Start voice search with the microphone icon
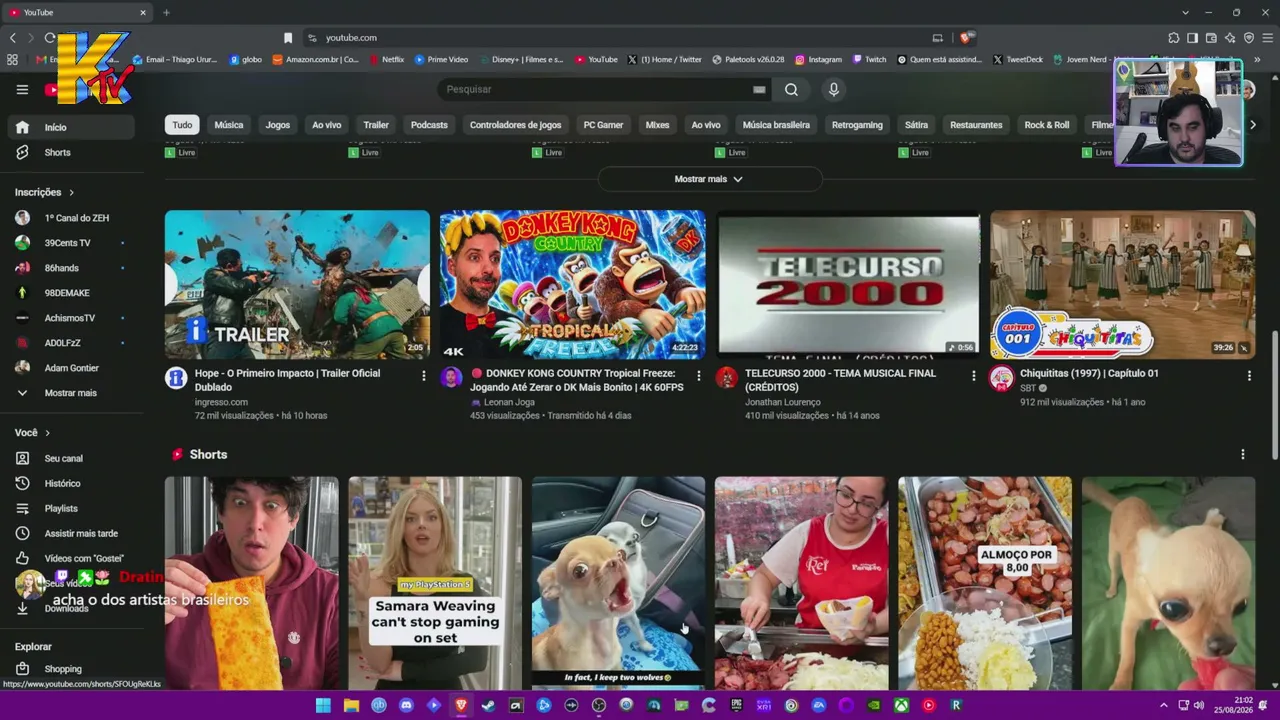The height and width of the screenshot is (720, 1280). pos(834,89)
